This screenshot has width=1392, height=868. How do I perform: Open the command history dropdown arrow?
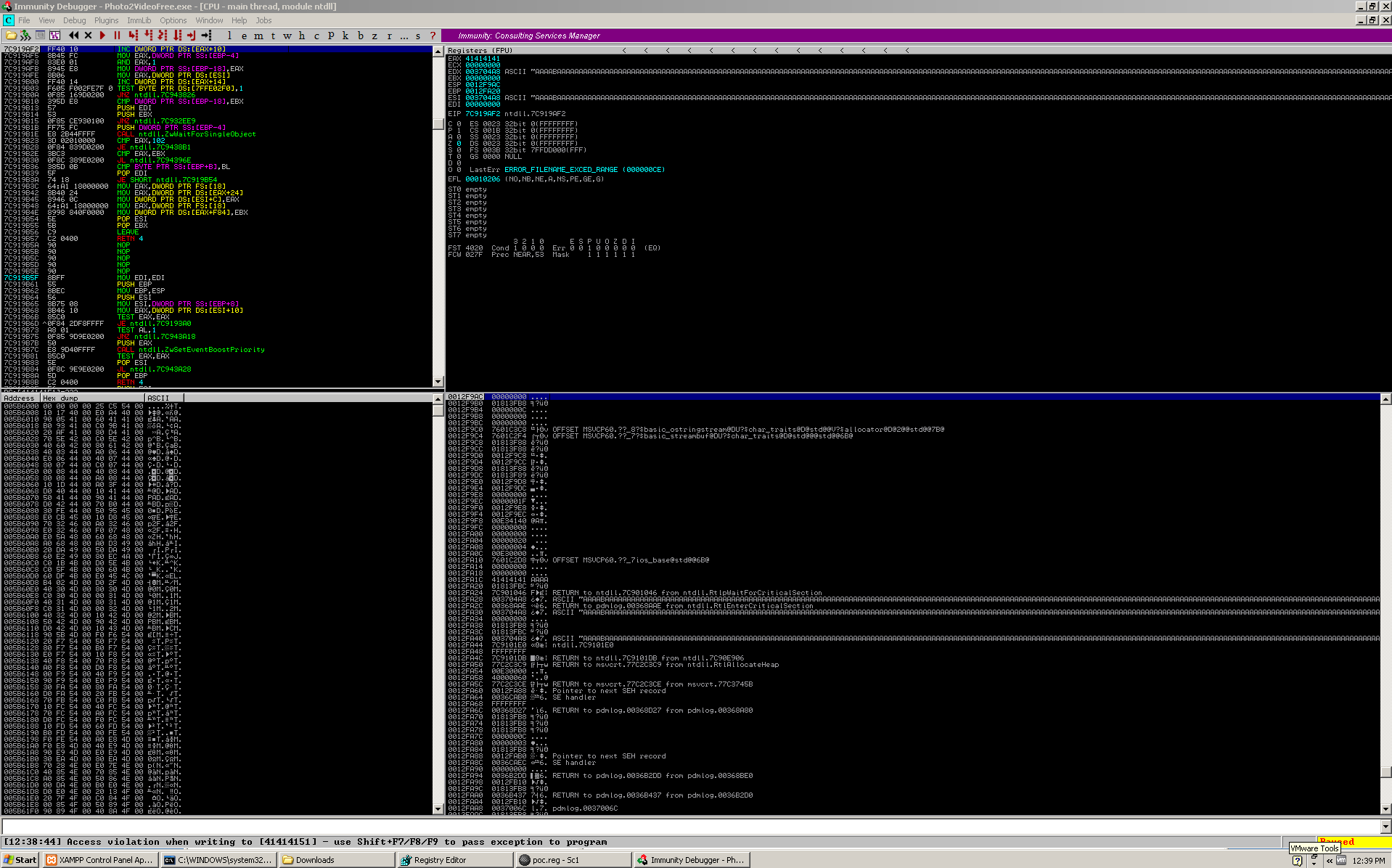pos(1385,826)
